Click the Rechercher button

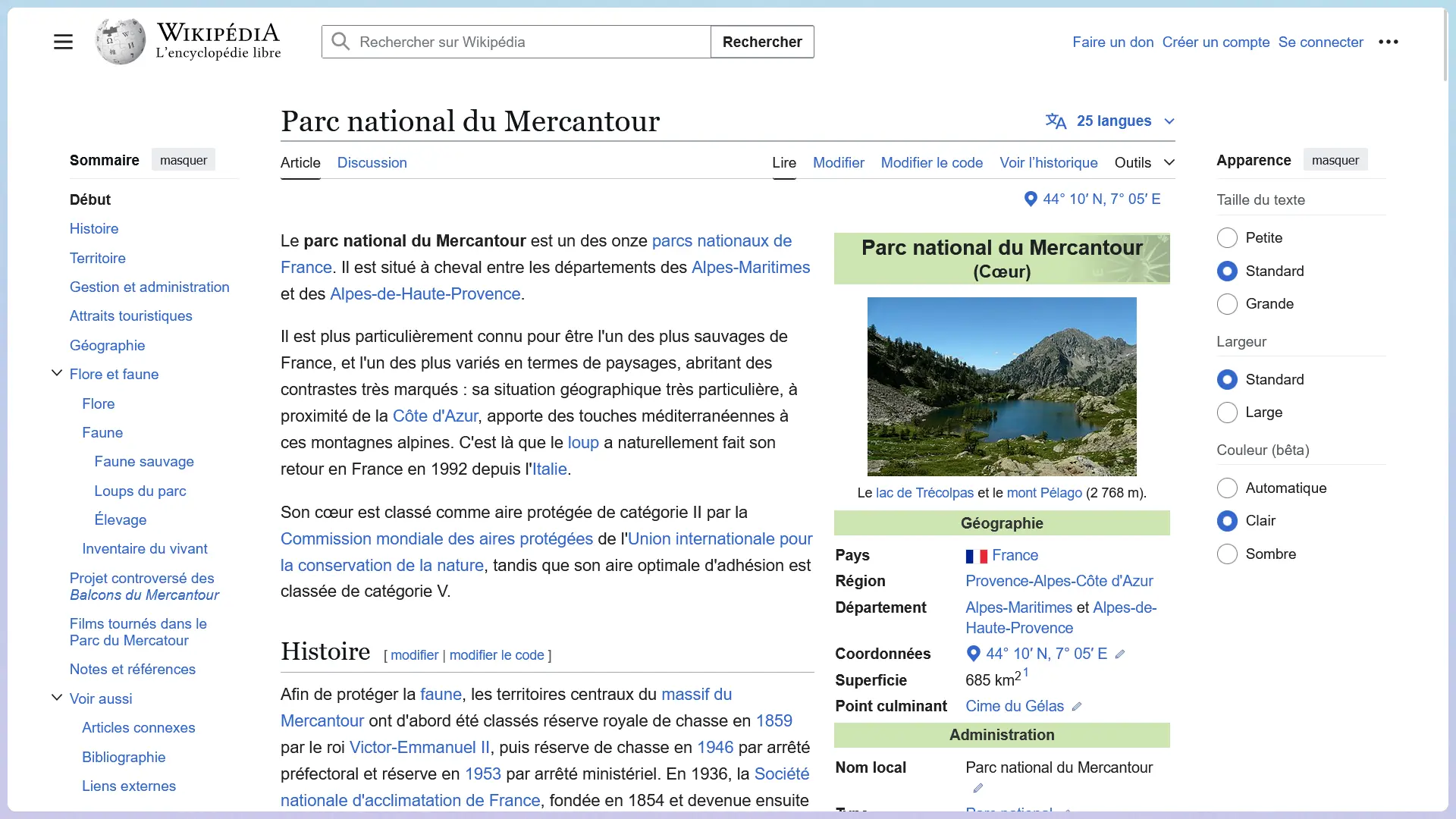click(x=762, y=42)
